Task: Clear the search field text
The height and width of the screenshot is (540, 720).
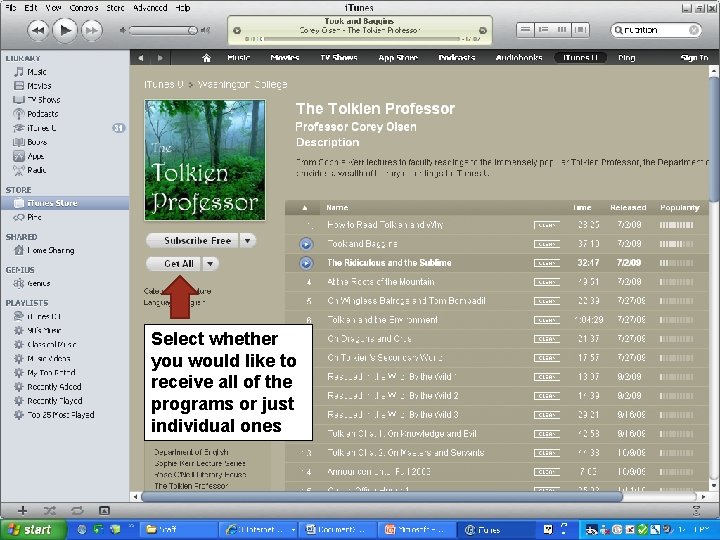Action: pyautogui.click(x=694, y=30)
